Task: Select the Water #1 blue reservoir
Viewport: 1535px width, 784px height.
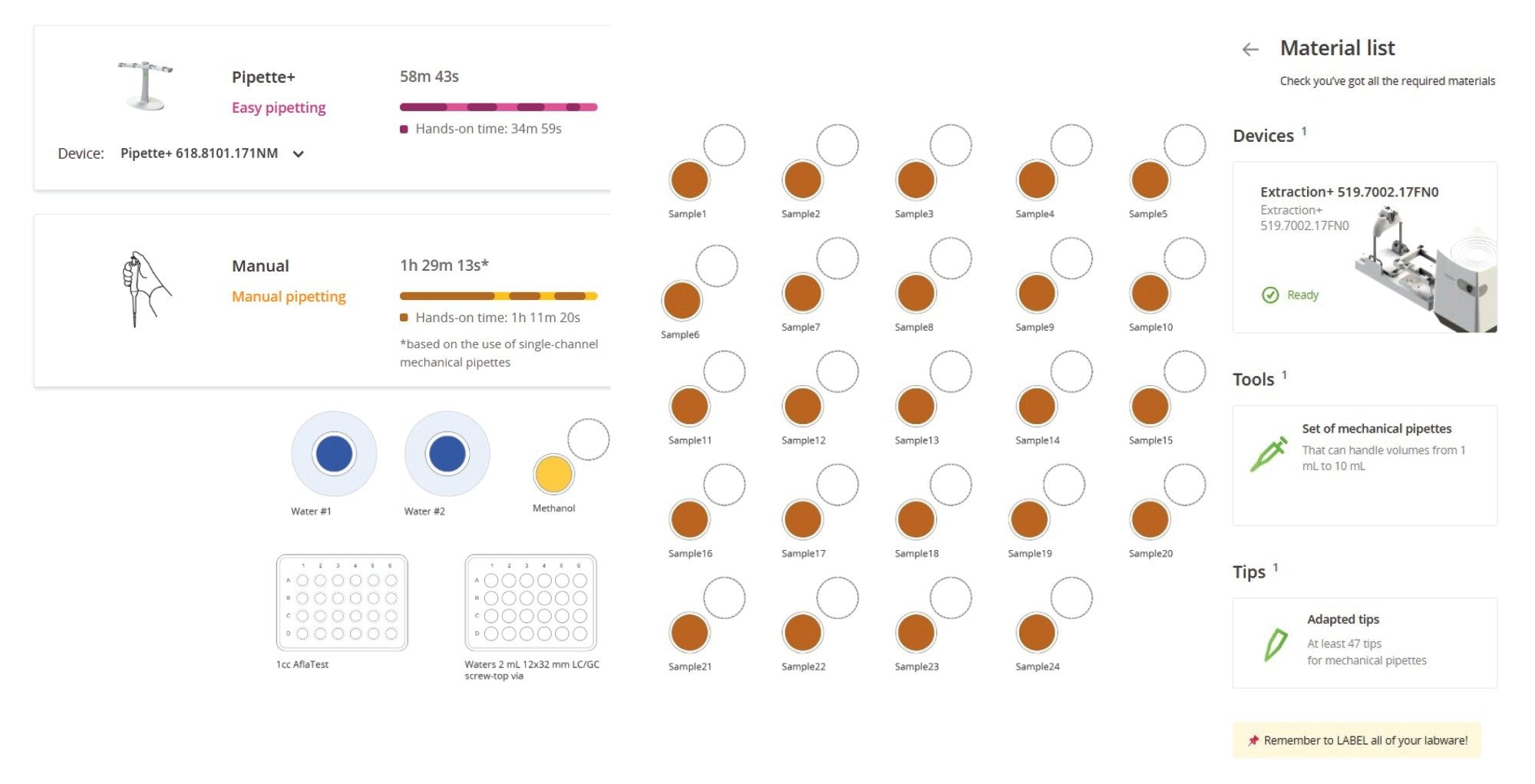Action: 334,453
